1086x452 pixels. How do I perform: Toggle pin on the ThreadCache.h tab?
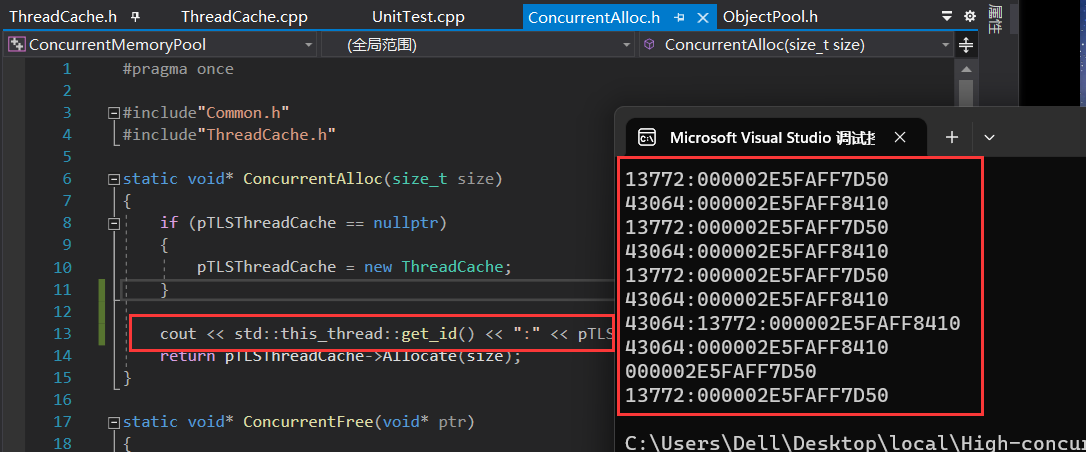(x=136, y=16)
